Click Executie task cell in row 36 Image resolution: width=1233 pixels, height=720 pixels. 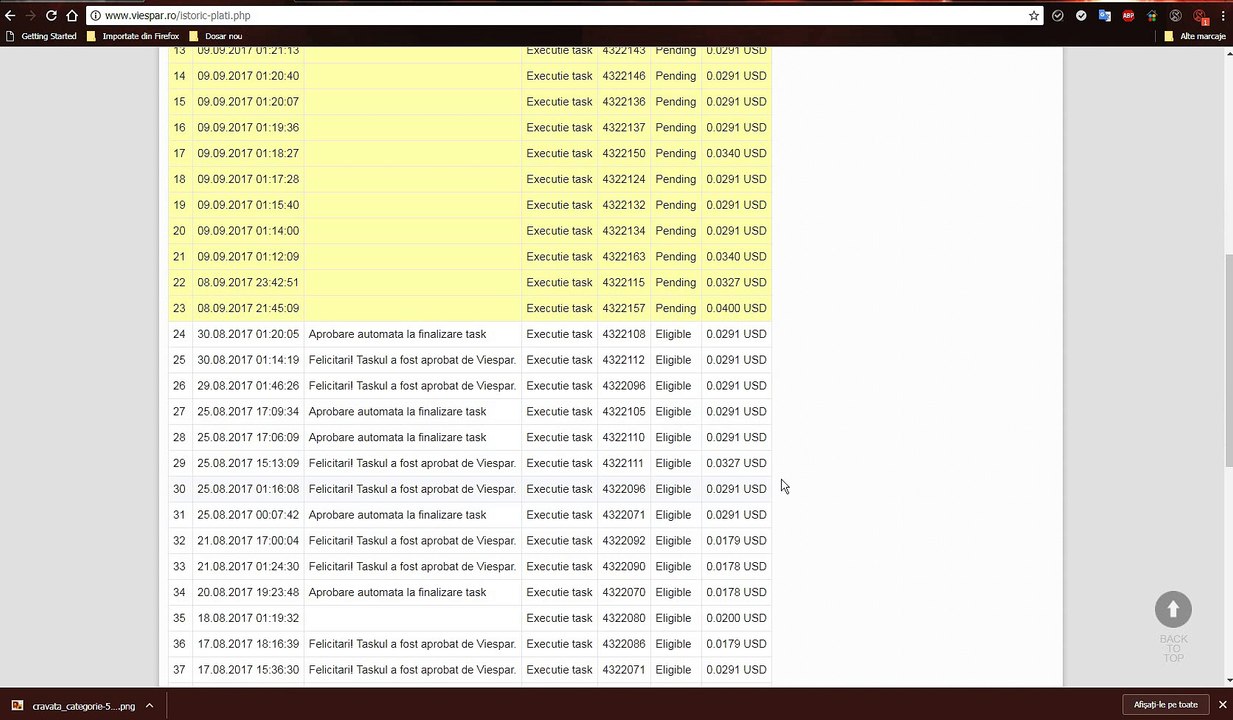(x=560, y=644)
